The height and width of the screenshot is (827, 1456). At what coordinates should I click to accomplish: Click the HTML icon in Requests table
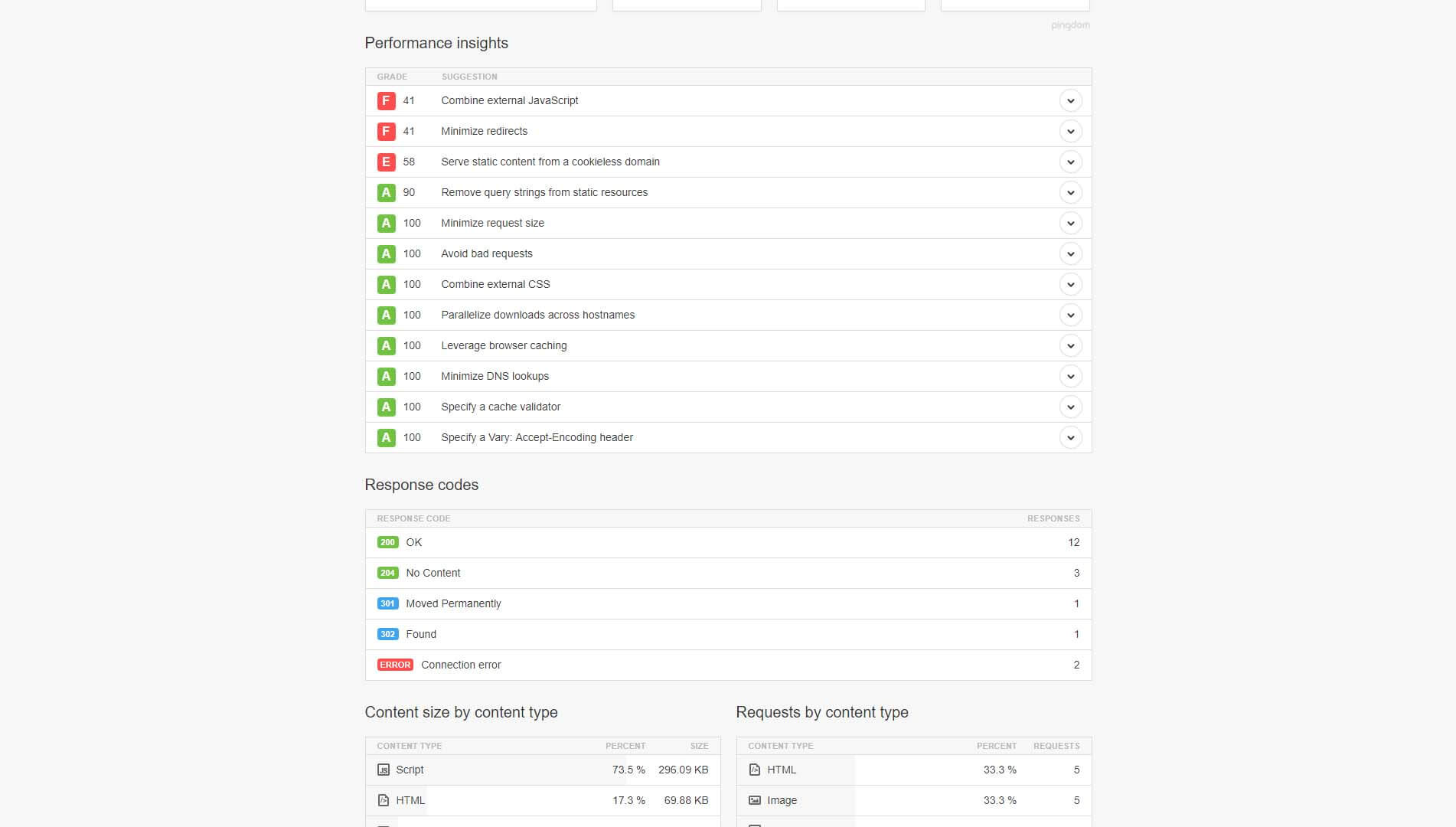[x=755, y=770]
